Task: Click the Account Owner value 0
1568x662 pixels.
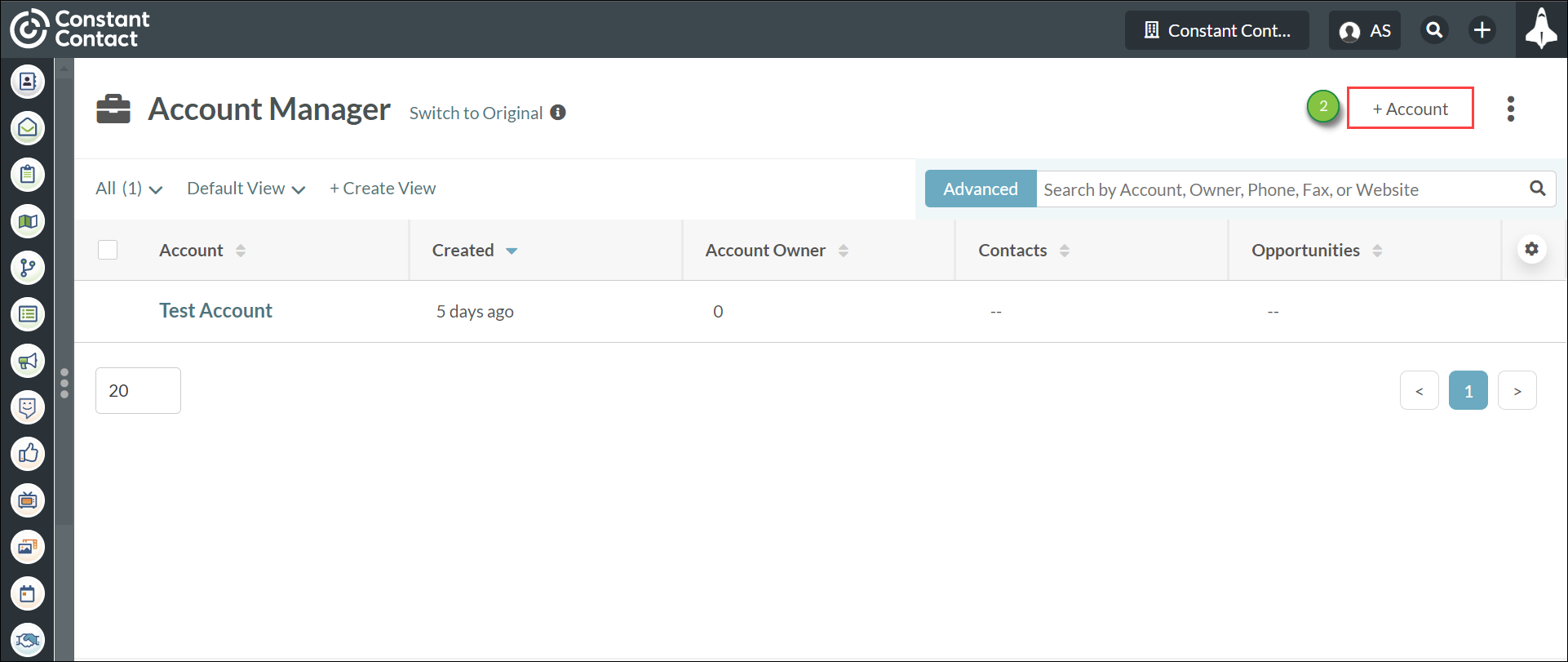Action: point(718,312)
